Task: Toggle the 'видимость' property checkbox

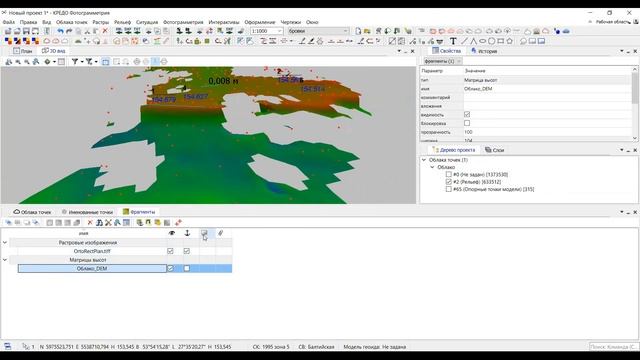Action: coord(467,114)
